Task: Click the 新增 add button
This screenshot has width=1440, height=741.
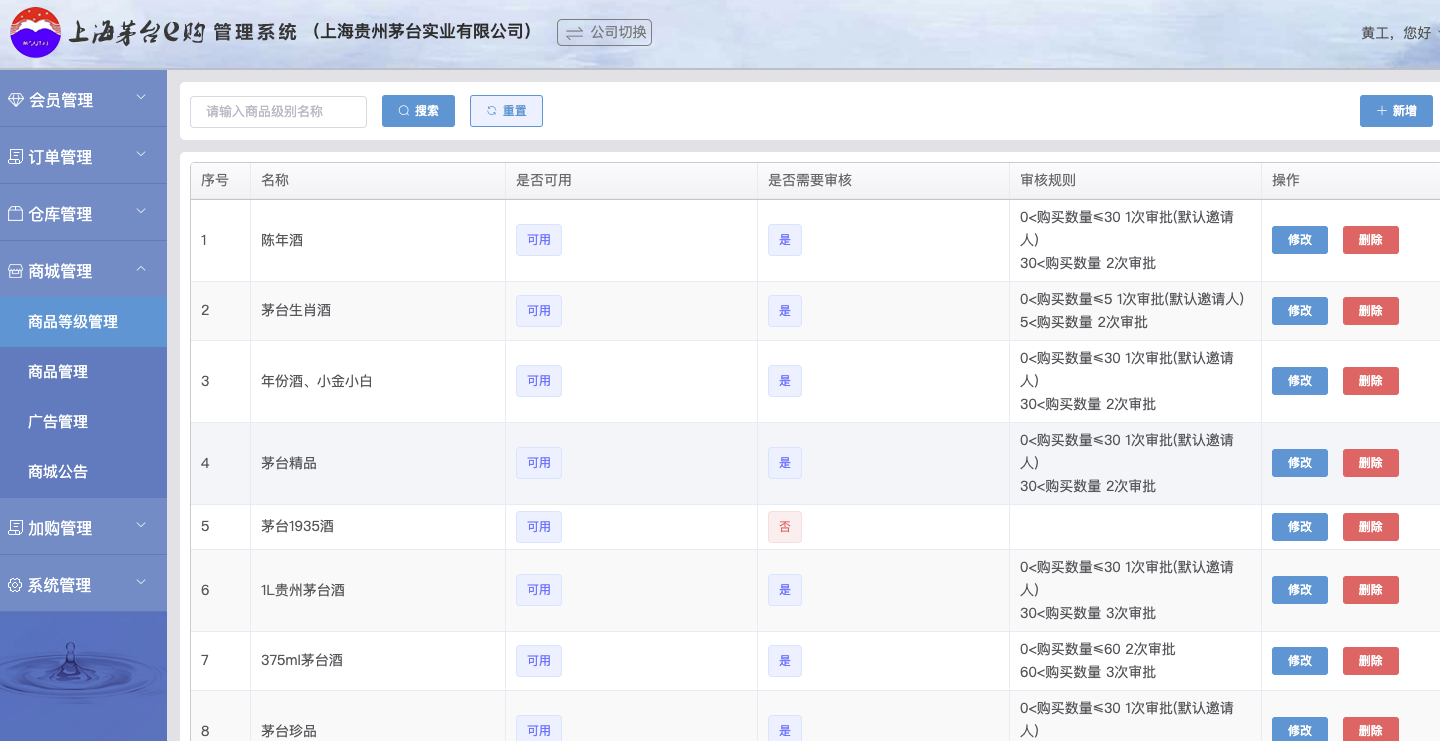Action: (1396, 111)
